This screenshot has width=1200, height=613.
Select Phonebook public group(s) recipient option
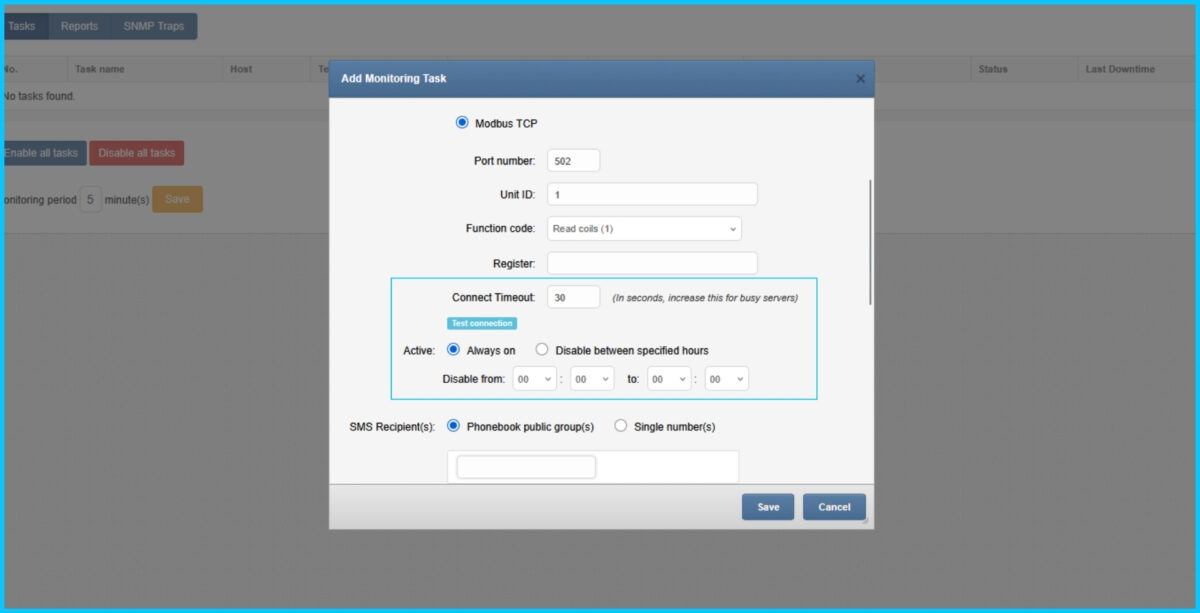pos(453,426)
